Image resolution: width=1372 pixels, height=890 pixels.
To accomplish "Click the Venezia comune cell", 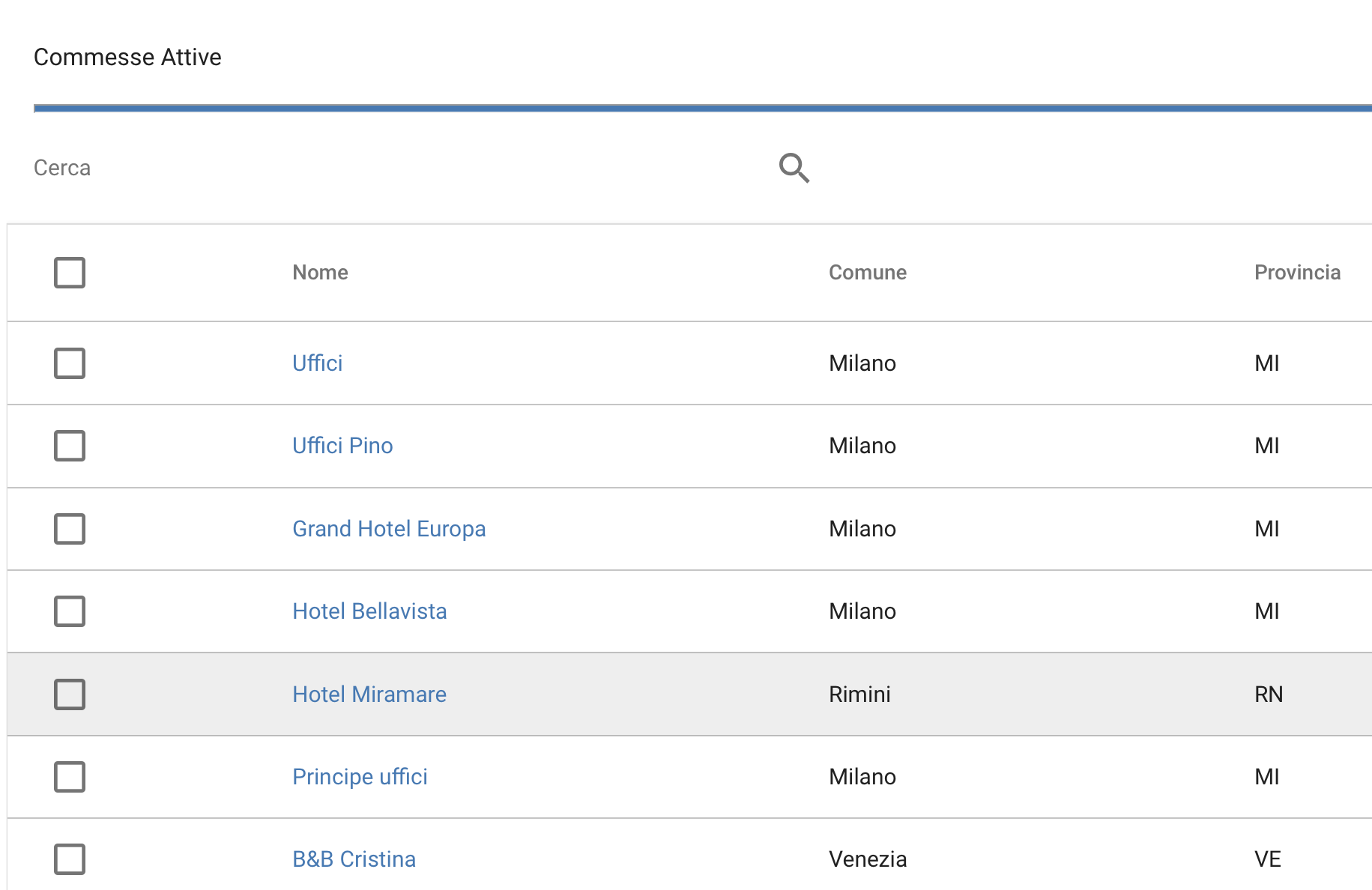I will click(x=868, y=859).
